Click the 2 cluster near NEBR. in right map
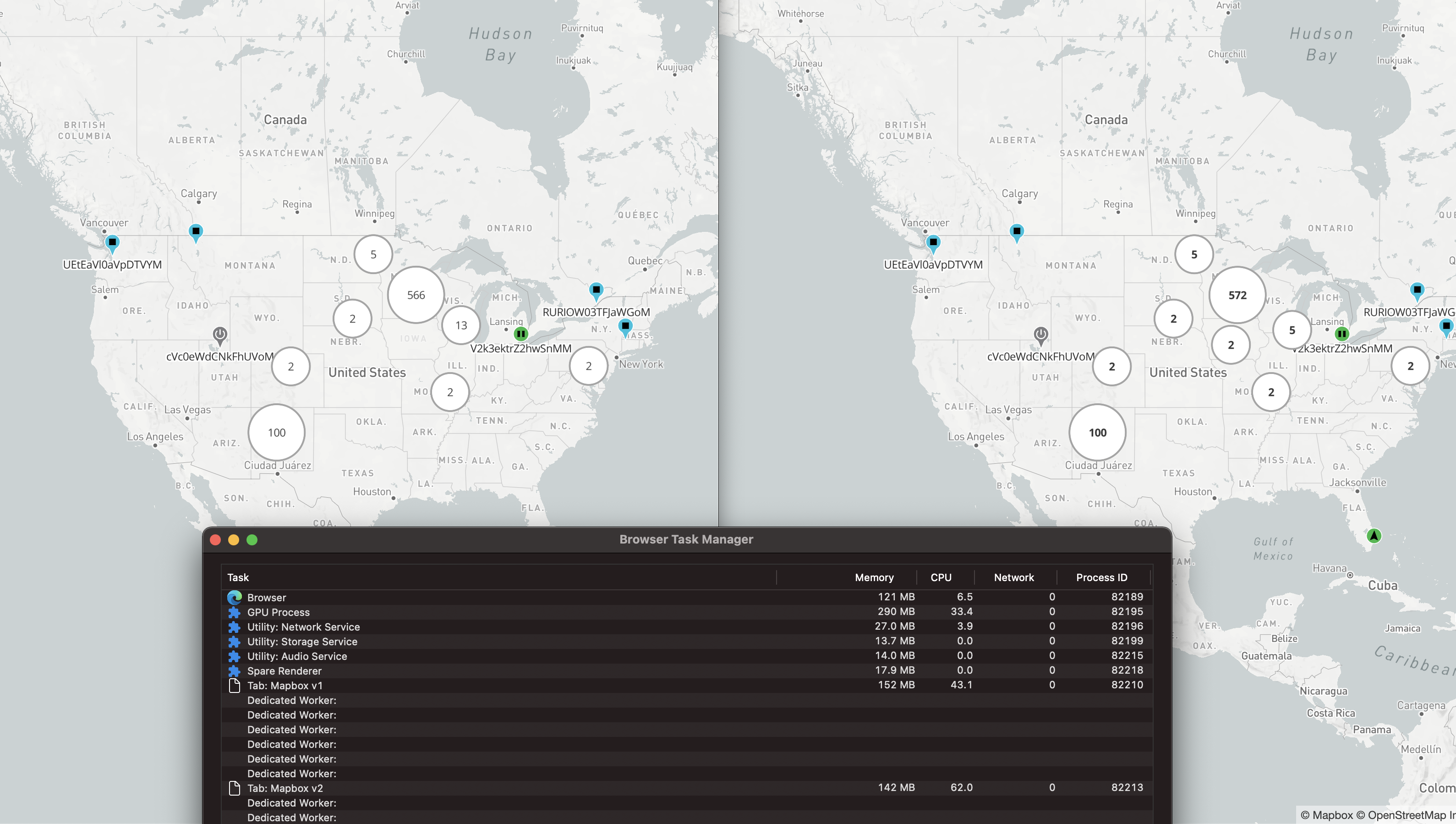 tap(1173, 319)
